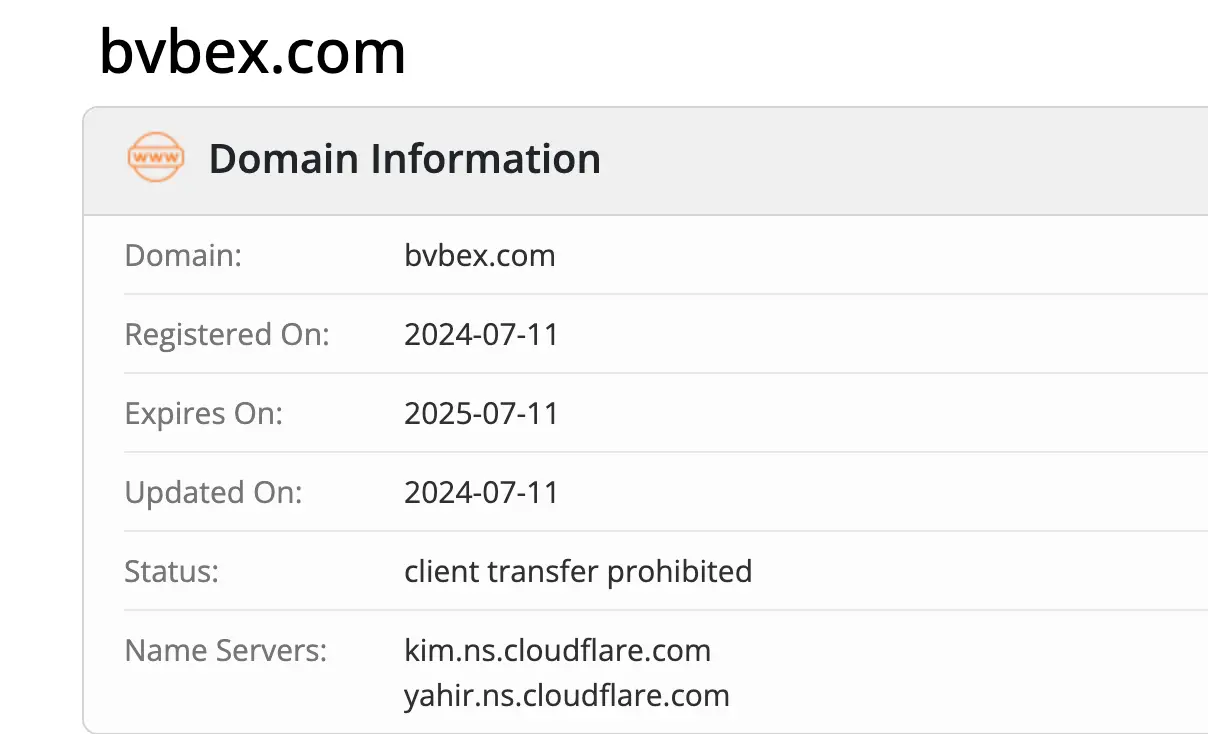Image resolution: width=1208 pixels, height=734 pixels.
Task: Open kim.ns.cloudflare.com name server
Action: pos(557,651)
